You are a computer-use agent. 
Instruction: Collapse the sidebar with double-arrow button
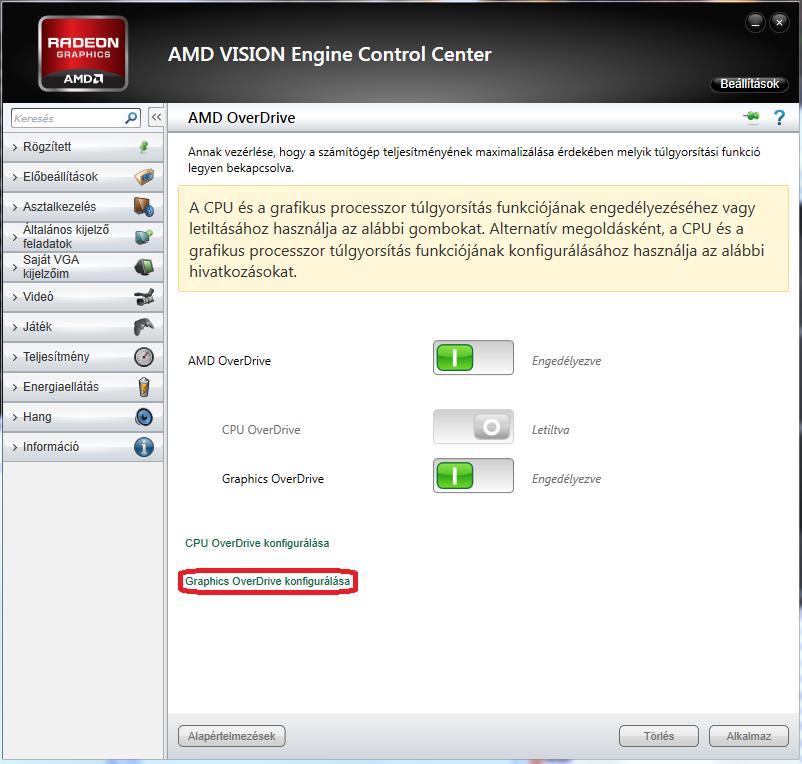click(156, 117)
